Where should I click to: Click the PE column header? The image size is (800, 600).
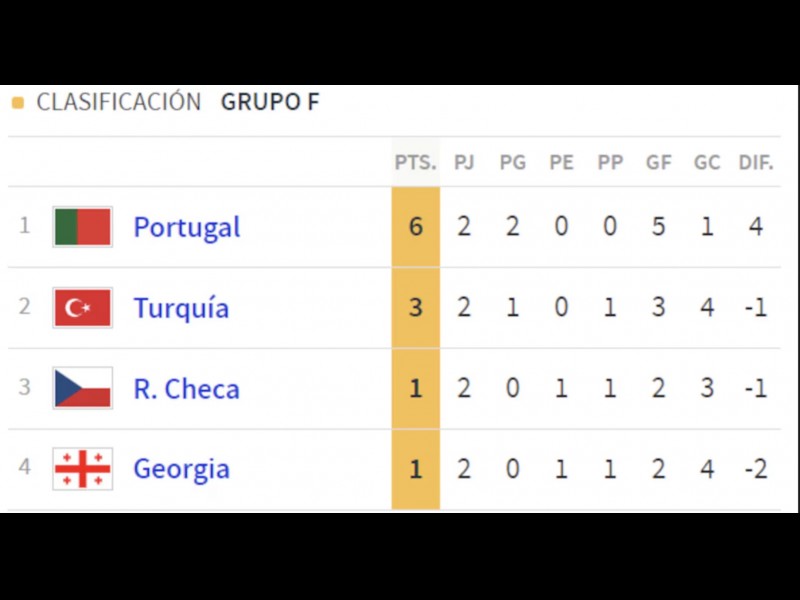click(561, 162)
